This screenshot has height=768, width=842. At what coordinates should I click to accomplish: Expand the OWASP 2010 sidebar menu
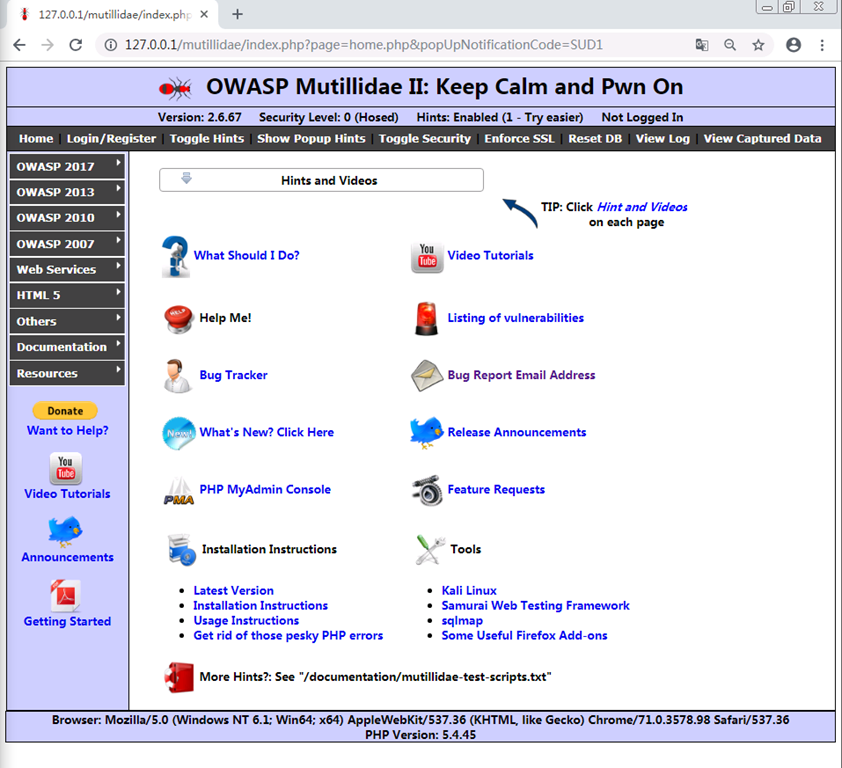[67, 218]
